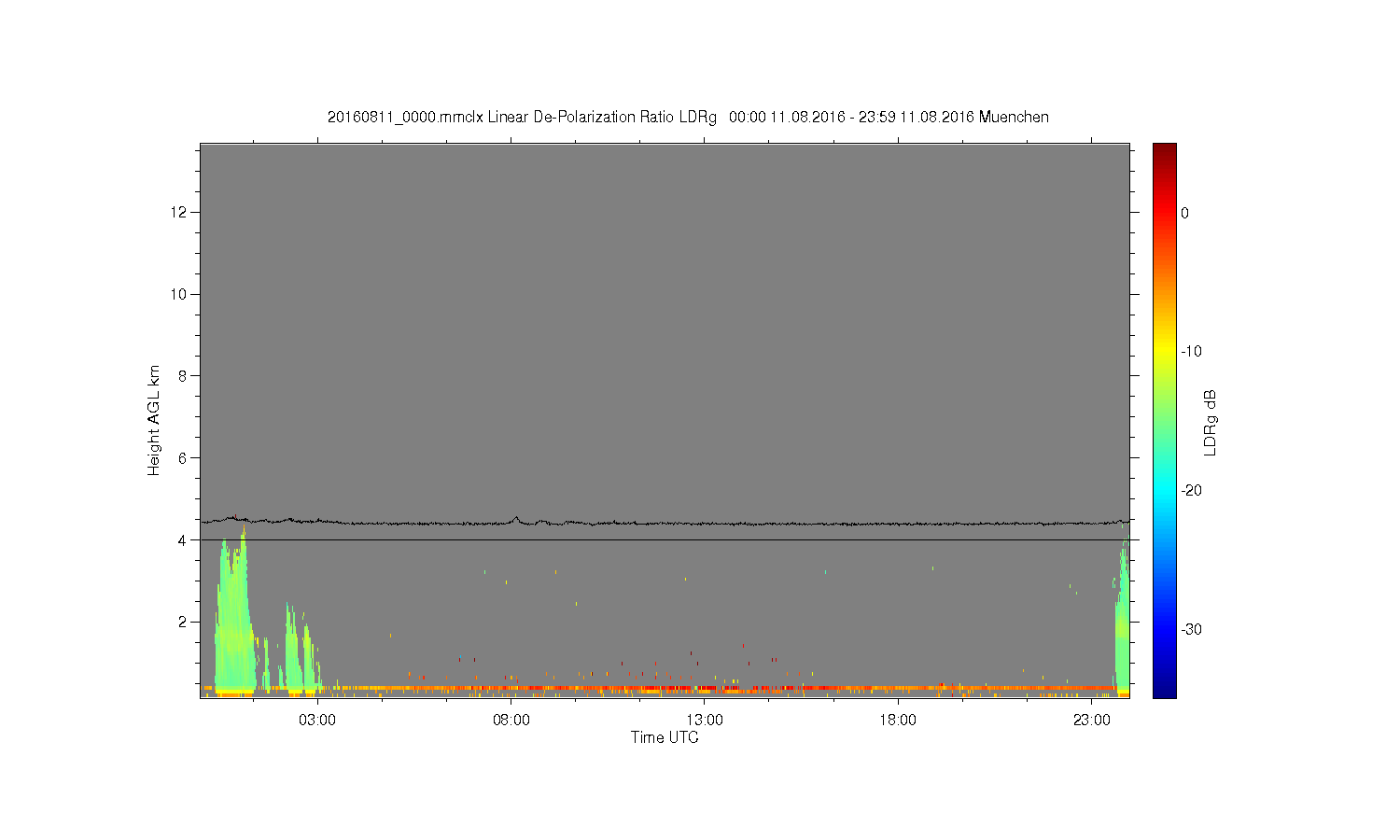Click the 'Time UTC' axis label
1400x840 pixels.
pos(665,737)
